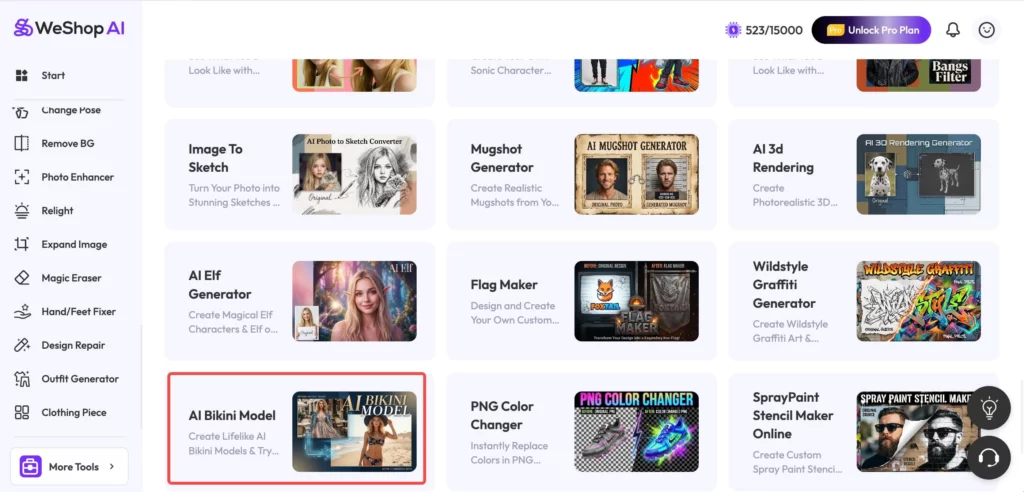Open the Start grid icon

point(22,75)
